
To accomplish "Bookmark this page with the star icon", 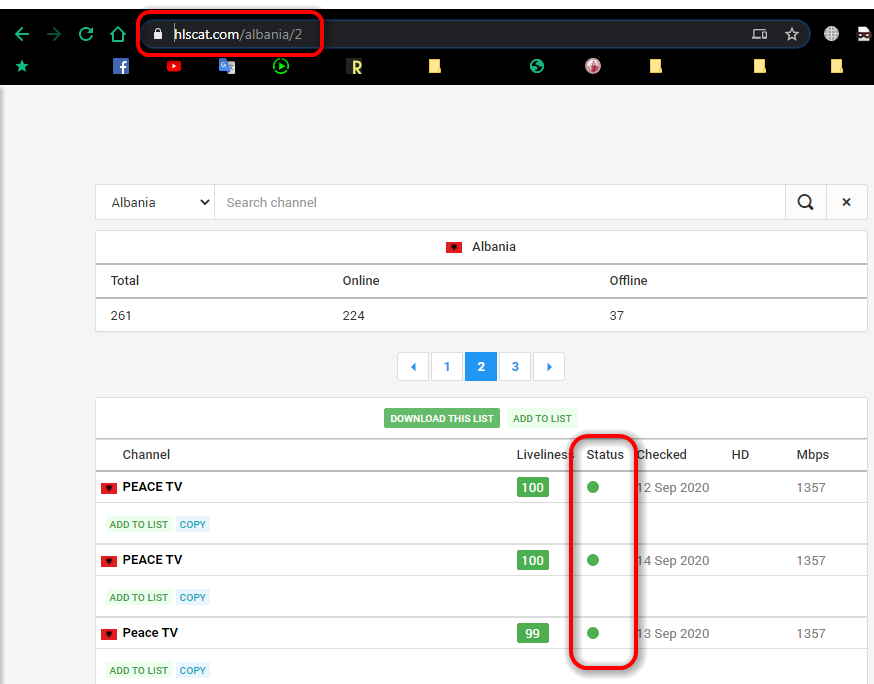I will [792, 33].
